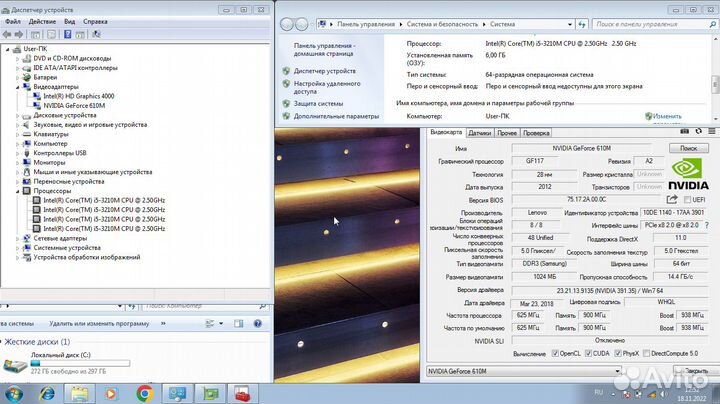Screen dimensions: 720x404
Task: Toggle the UEFI checkbox in GPU-Z
Action: pyautogui.click(x=687, y=200)
